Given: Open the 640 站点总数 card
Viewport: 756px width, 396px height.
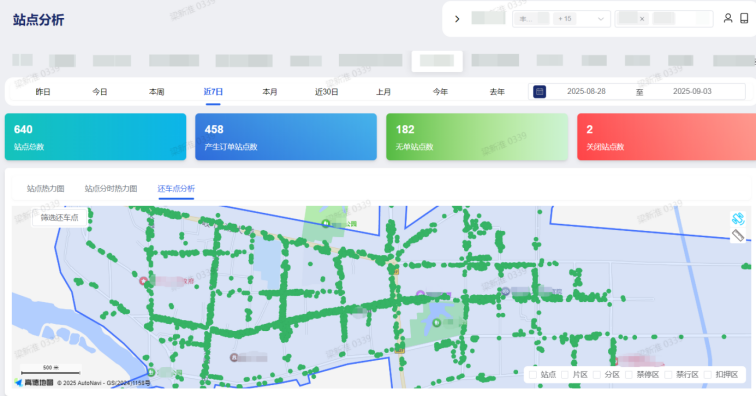Looking at the screenshot, I should pyautogui.click(x=95, y=137).
